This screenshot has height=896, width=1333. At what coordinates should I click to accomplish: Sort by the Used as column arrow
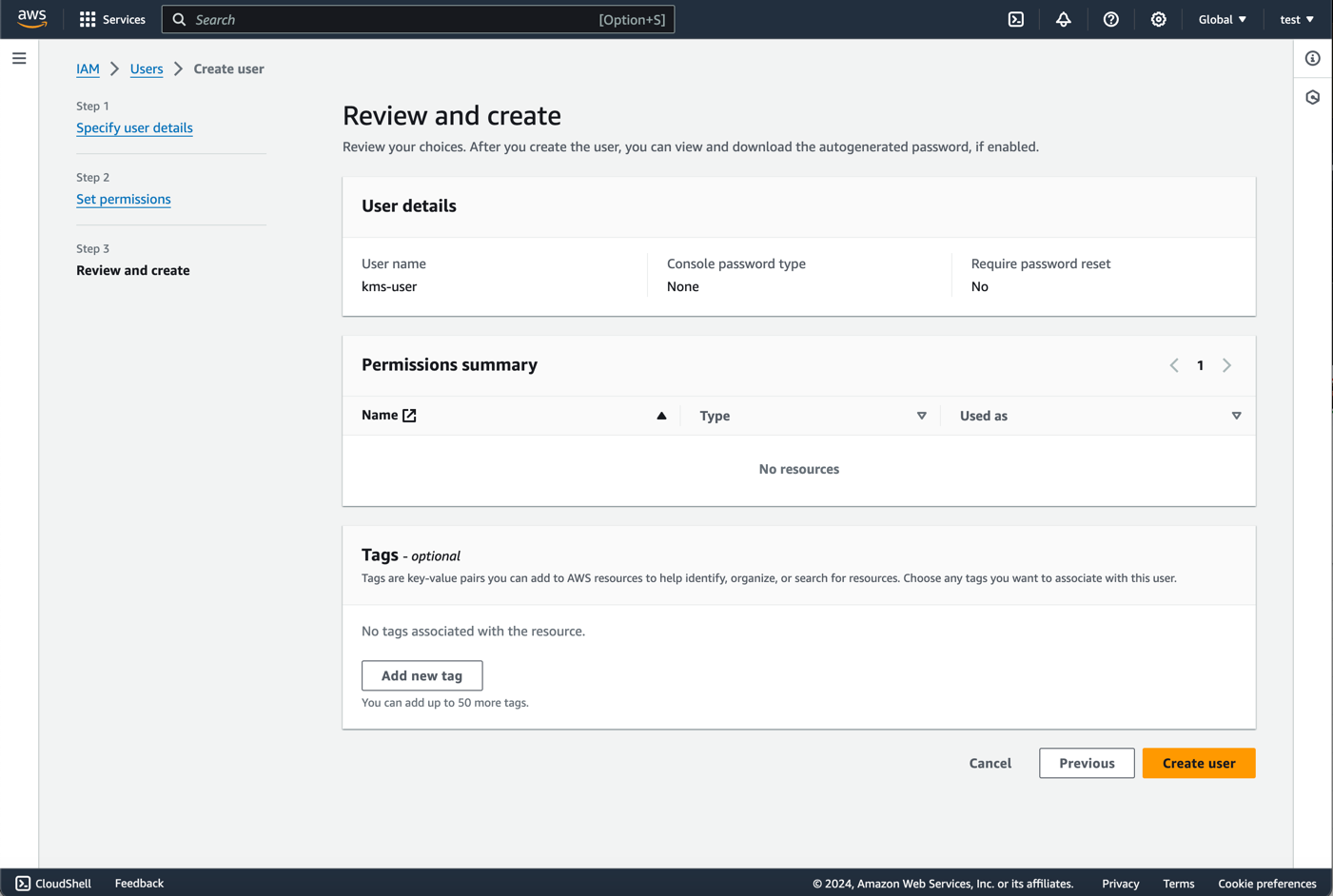[1236, 416]
